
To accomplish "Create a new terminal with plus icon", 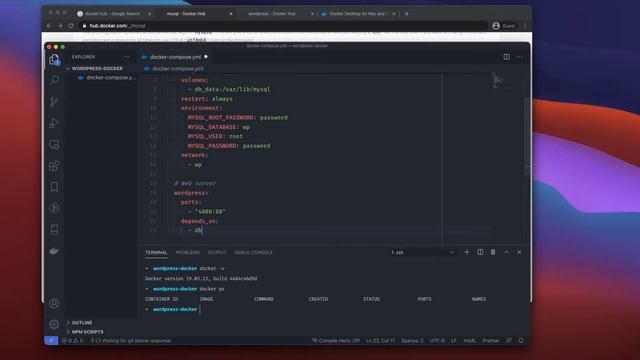I will pos(467,252).
